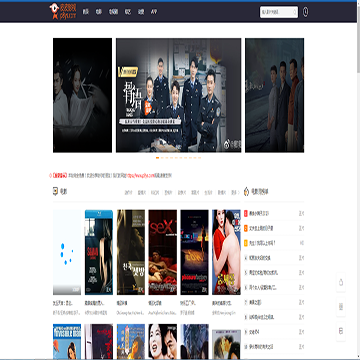Screen dimensions: 360x360
Task: Click the red URL link in notice bar
Action: tap(140, 175)
